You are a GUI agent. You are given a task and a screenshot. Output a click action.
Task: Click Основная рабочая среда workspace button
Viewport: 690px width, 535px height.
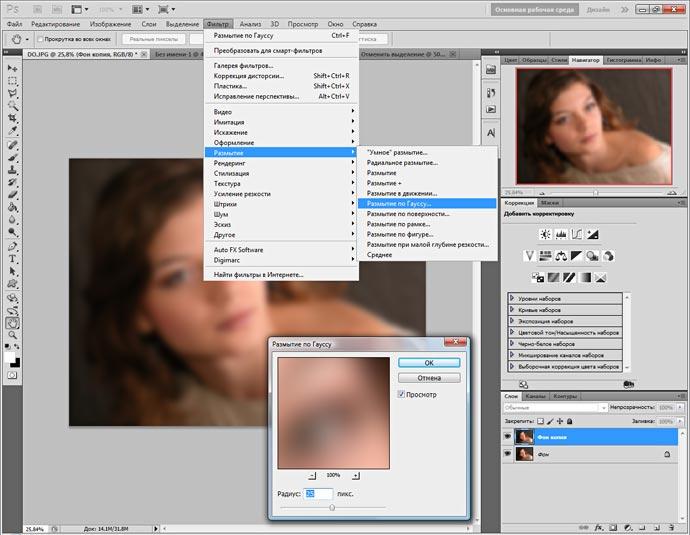tap(534, 10)
